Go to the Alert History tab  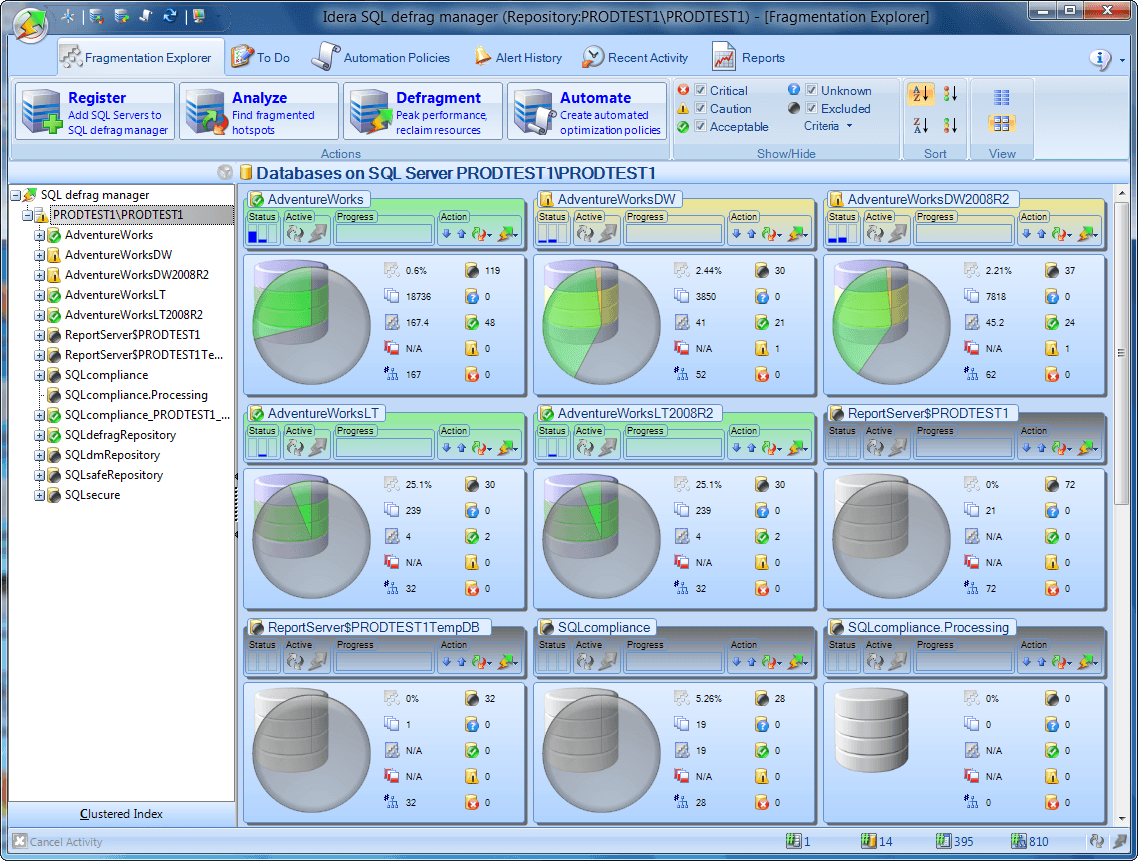click(x=518, y=57)
